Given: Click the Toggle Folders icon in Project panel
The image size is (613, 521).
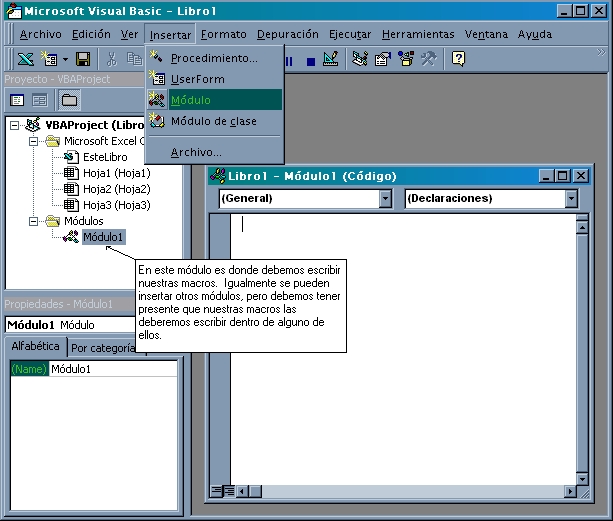Looking at the screenshot, I should pos(69,100).
